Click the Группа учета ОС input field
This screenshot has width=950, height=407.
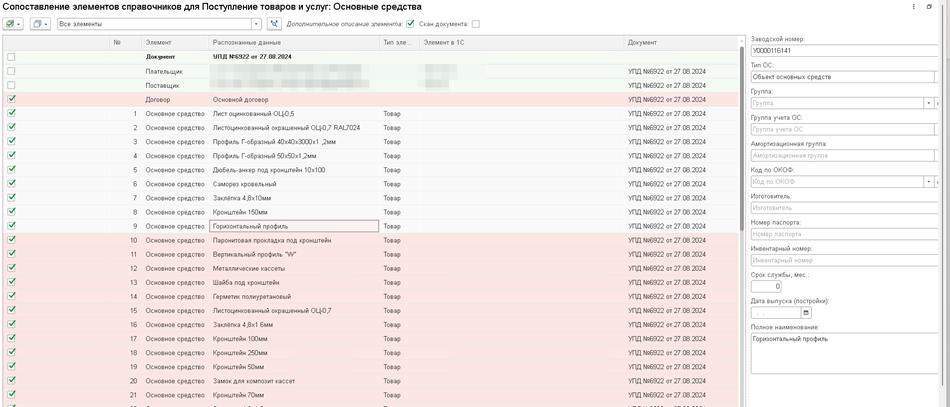842,130
